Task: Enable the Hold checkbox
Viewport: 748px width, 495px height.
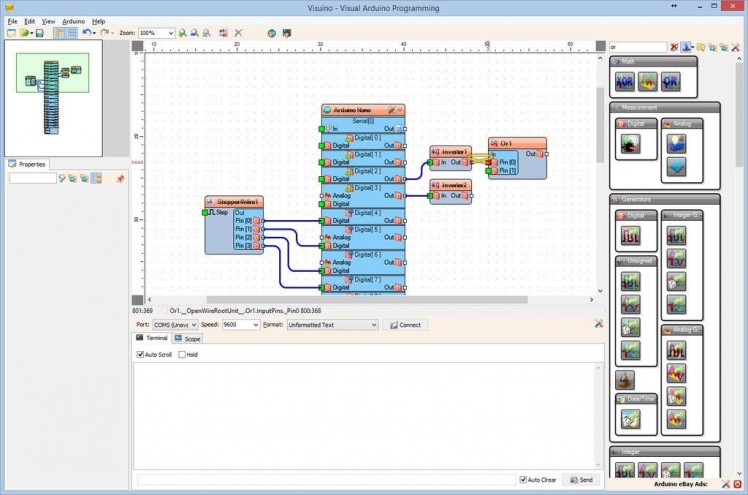Action: [181, 354]
